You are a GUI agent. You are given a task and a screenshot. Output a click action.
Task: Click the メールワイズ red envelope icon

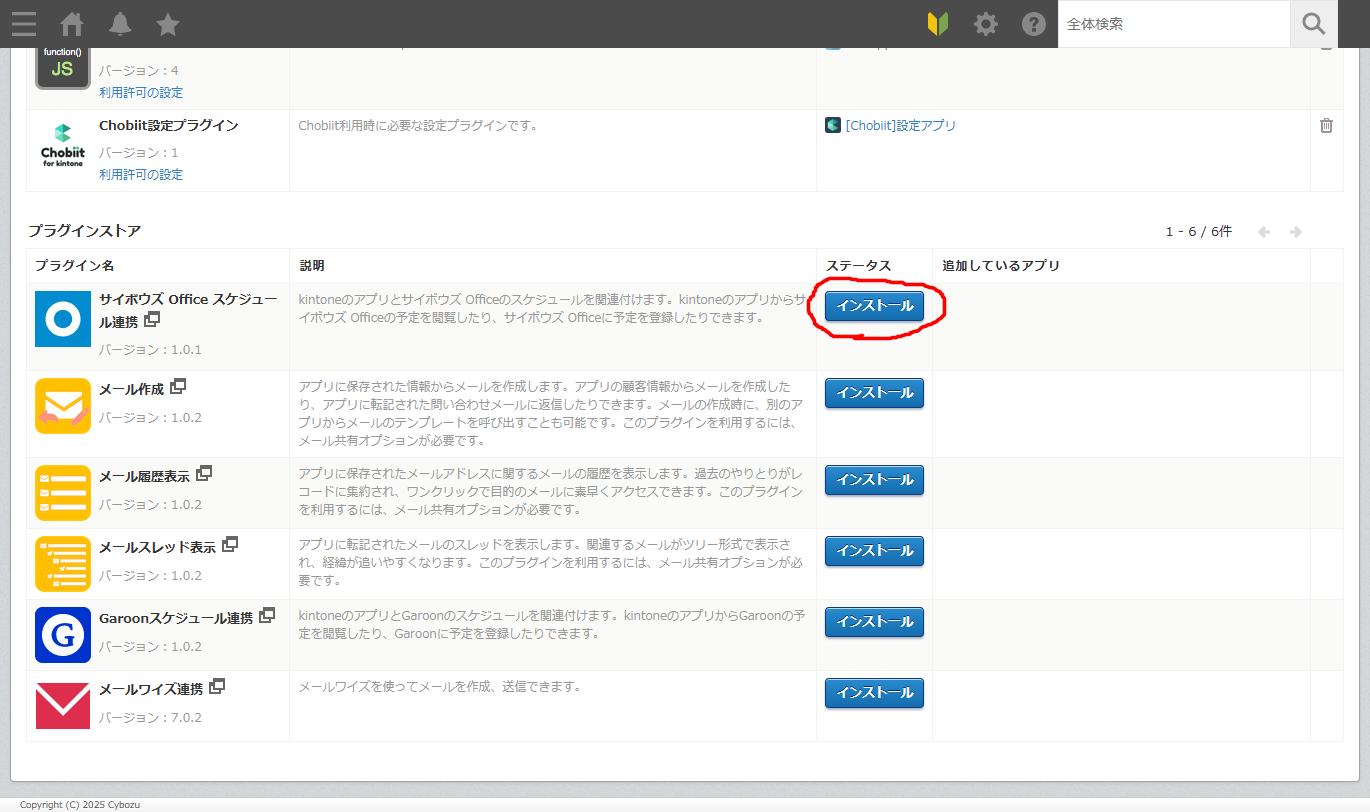[x=63, y=706]
